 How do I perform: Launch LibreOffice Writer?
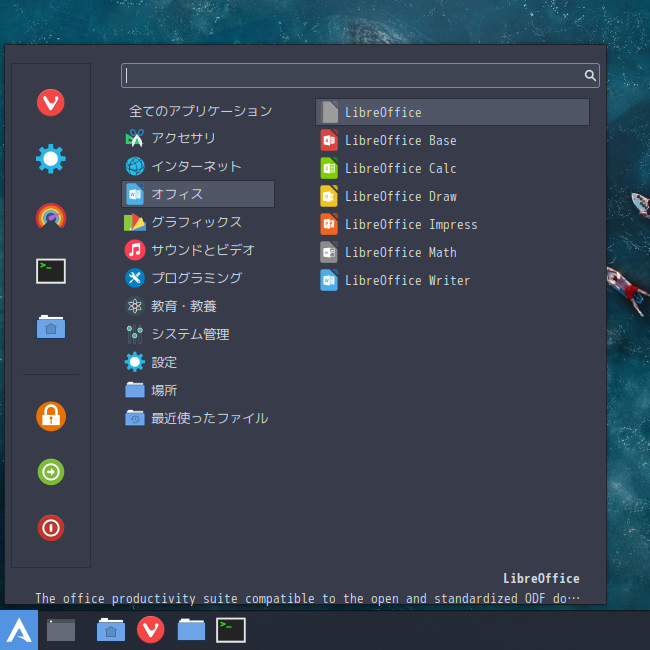pyautogui.click(x=452, y=280)
